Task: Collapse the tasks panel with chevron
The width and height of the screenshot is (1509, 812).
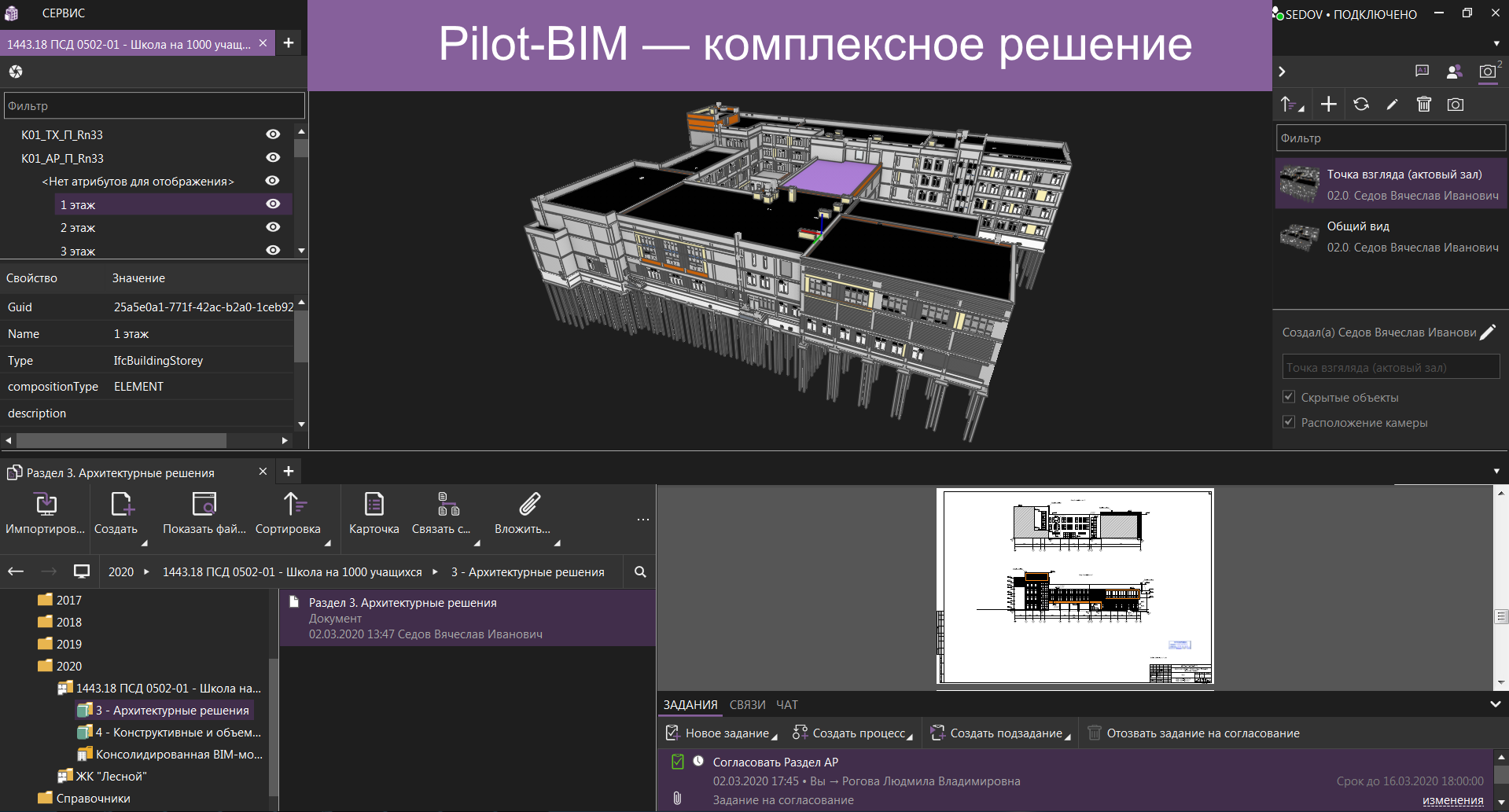Action: coord(1496,704)
